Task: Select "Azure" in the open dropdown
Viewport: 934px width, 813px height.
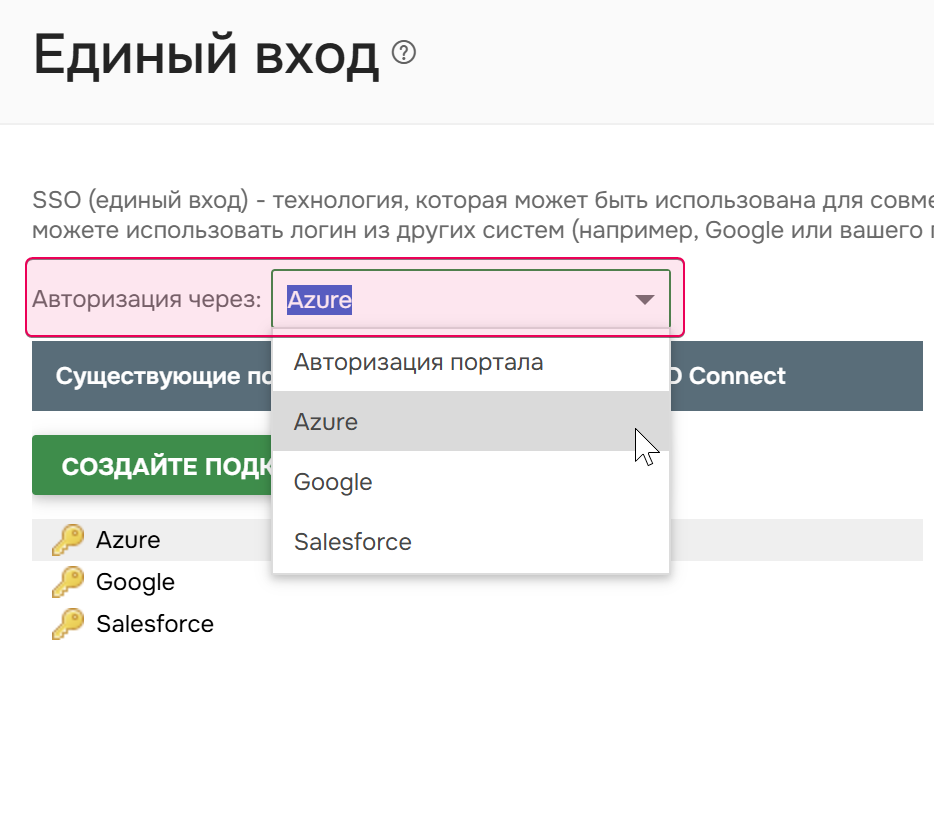Action: 326,421
